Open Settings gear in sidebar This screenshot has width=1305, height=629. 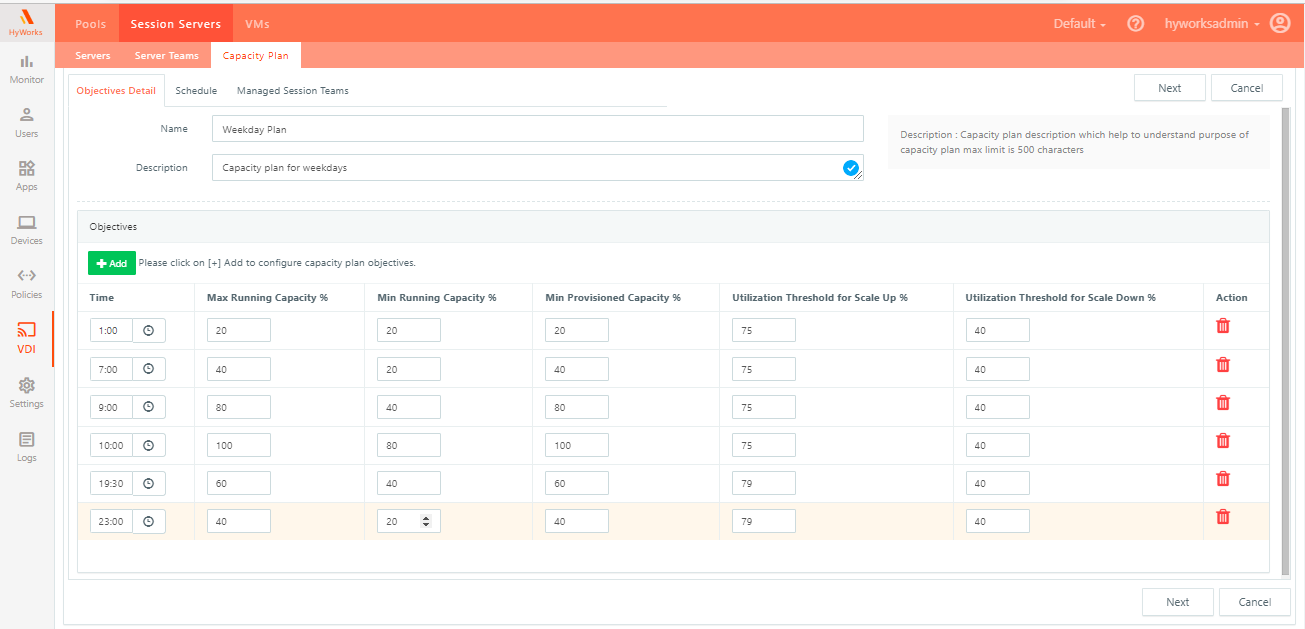click(27, 392)
